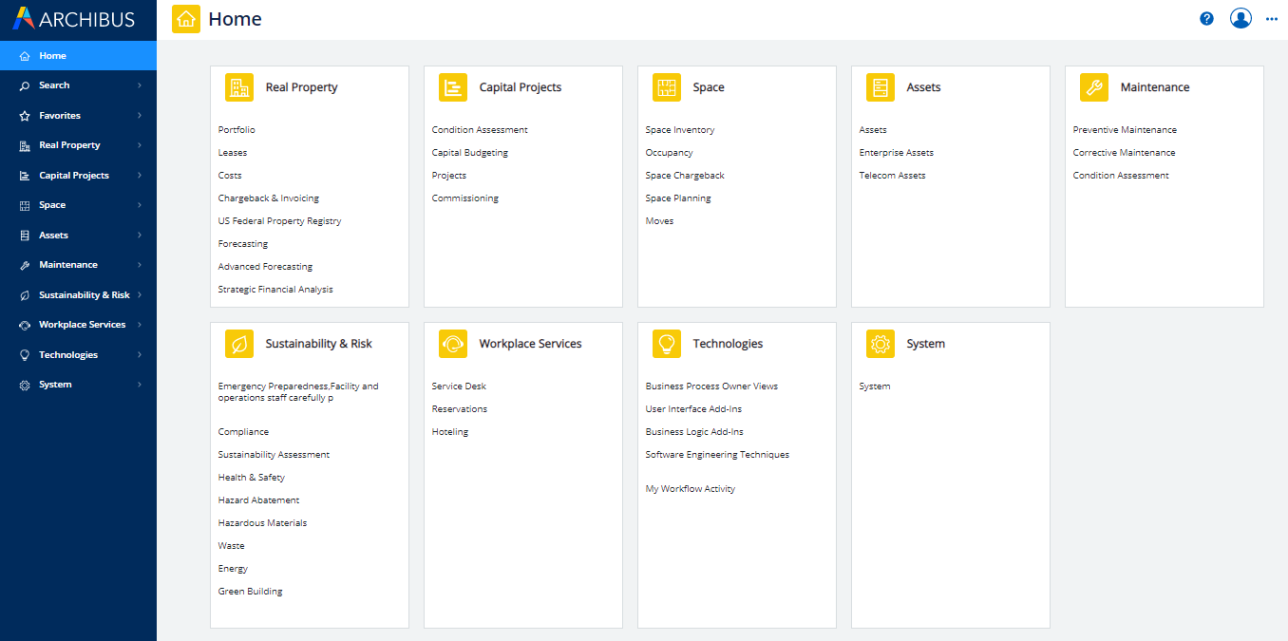This screenshot has width=1288, height=641.
Task: Click the Real Property building icon tile
Action: coord(239,88)
